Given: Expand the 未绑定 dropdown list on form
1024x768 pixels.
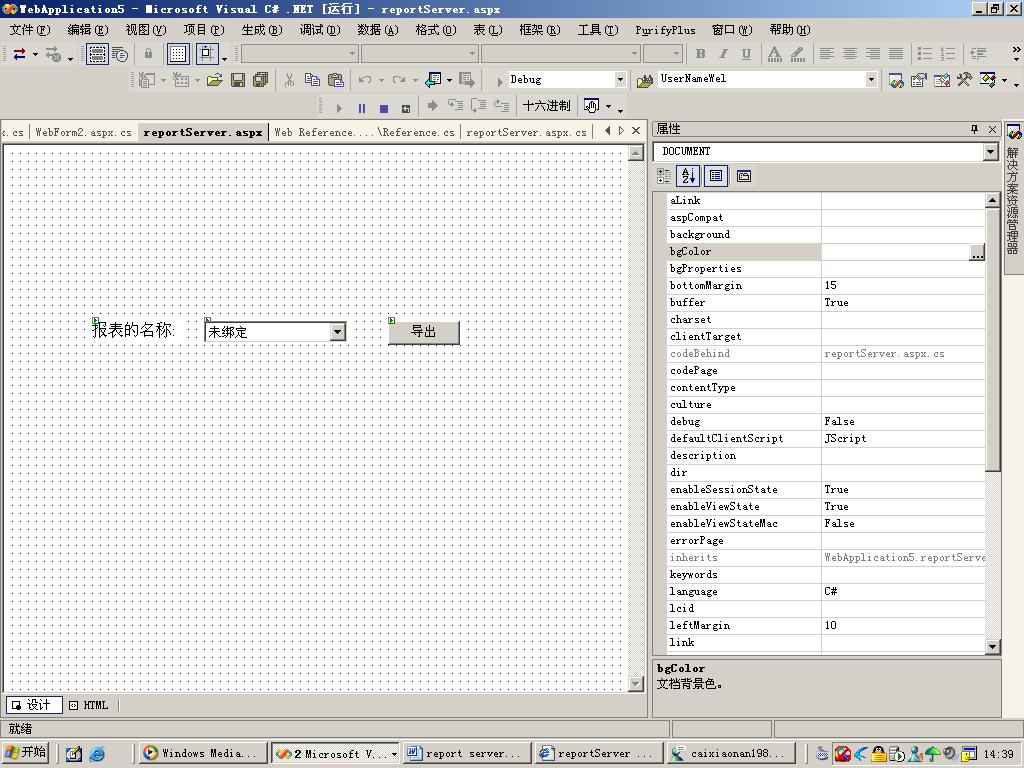Looking at the screenshot, I should point(337,332).
